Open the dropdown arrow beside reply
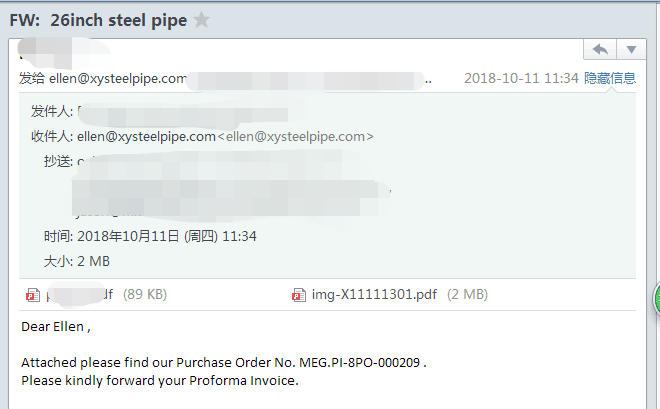The height and width of the screenshot is (409, 660). (x=631, y=50)
